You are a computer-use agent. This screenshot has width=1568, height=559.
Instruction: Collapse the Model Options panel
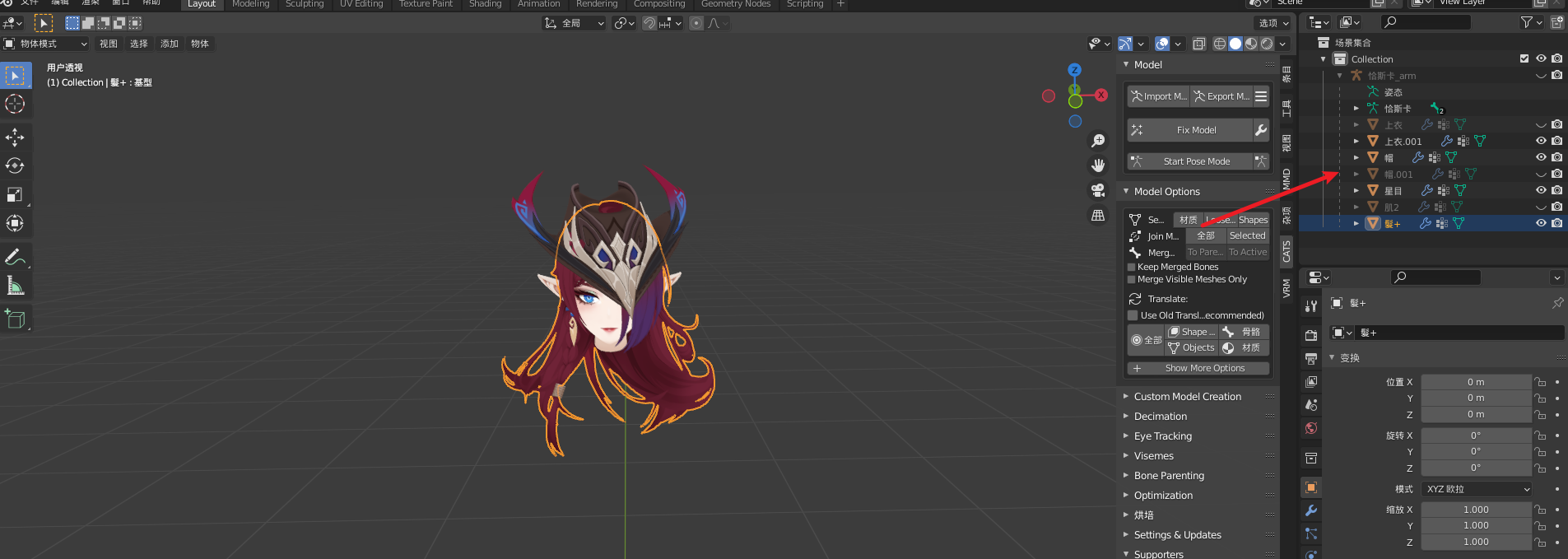(x=1126, y=191)
